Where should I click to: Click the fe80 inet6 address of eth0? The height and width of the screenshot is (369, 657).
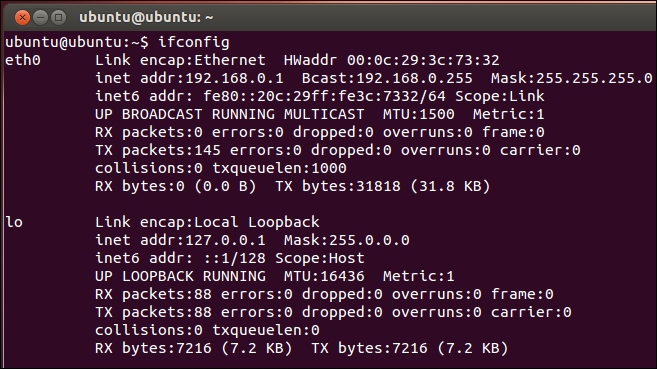[x=324, y=96]
